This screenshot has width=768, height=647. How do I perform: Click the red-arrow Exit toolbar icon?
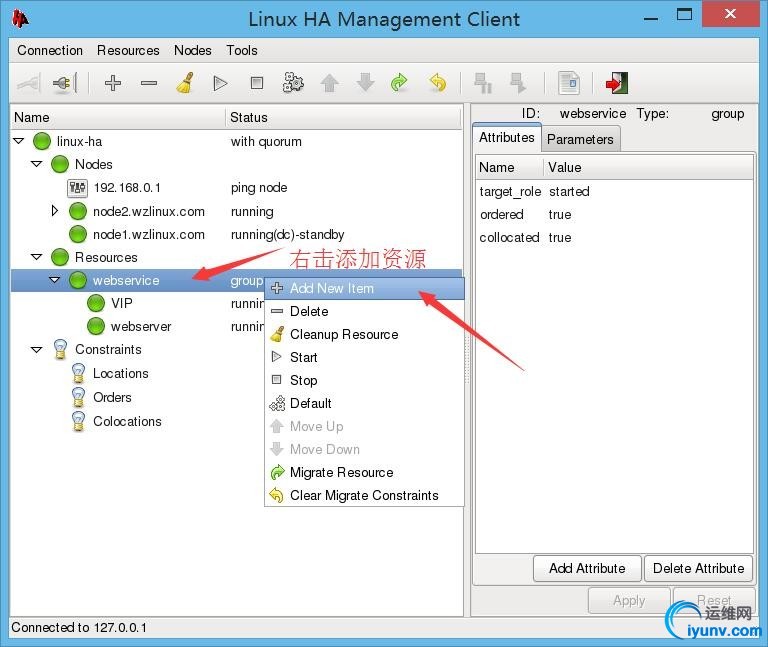tap(617, 83)
